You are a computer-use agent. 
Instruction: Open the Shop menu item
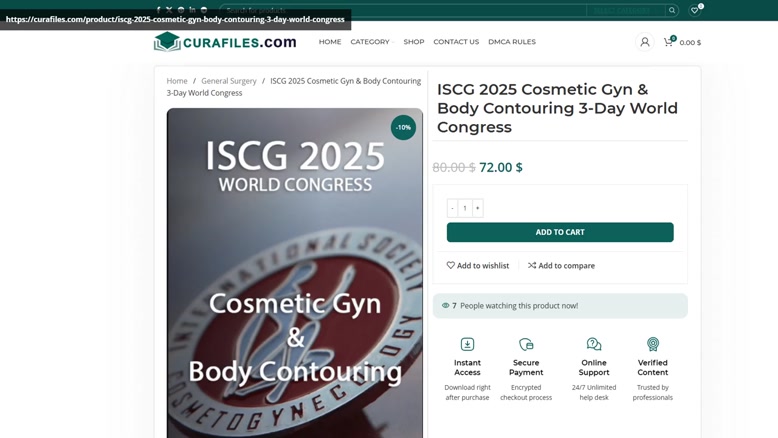point(414,42)
